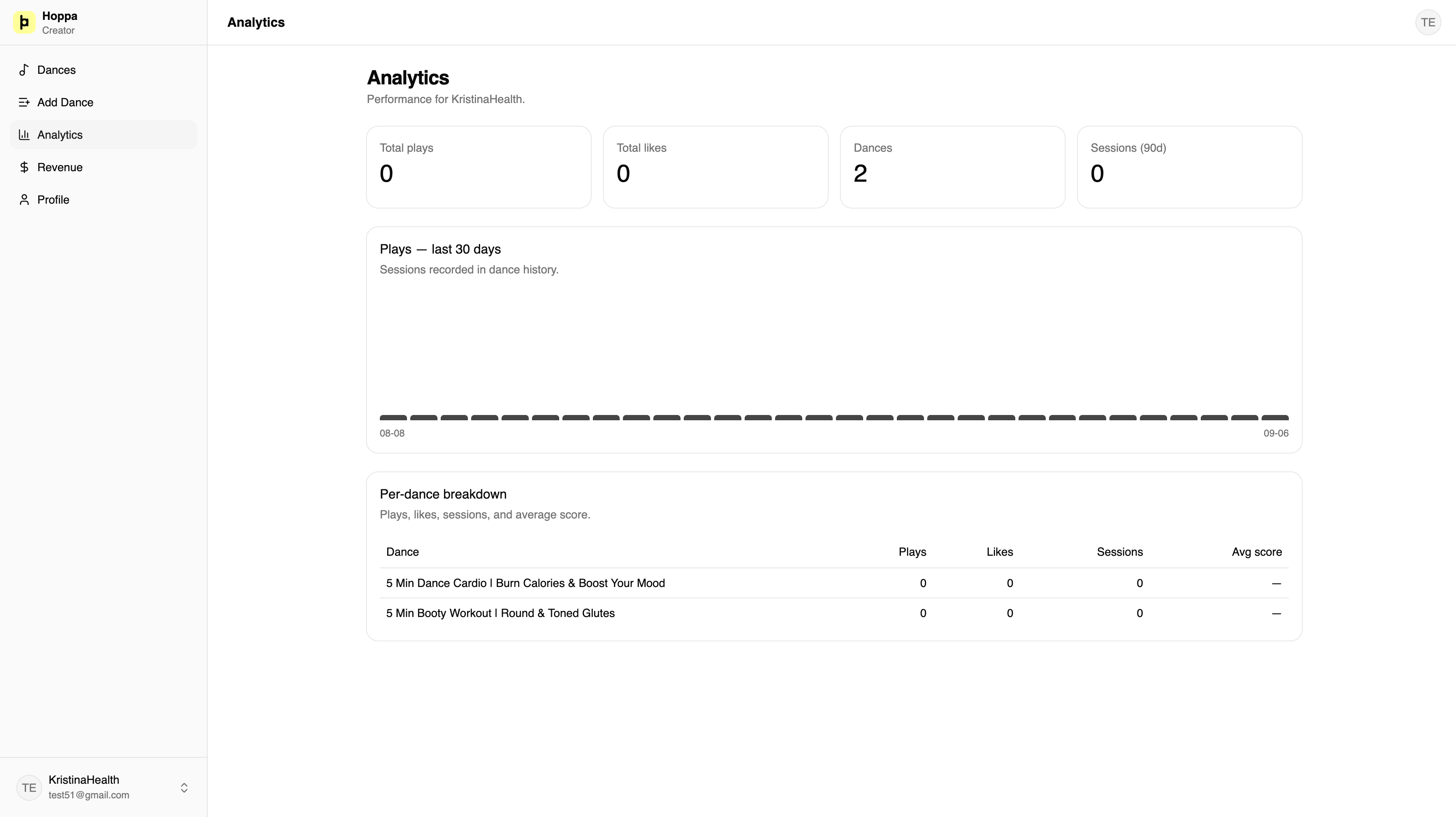Open the TE avatar in top-right header
The height and width of the screenshot is (817, 1456).
[x=1428, y=23]
